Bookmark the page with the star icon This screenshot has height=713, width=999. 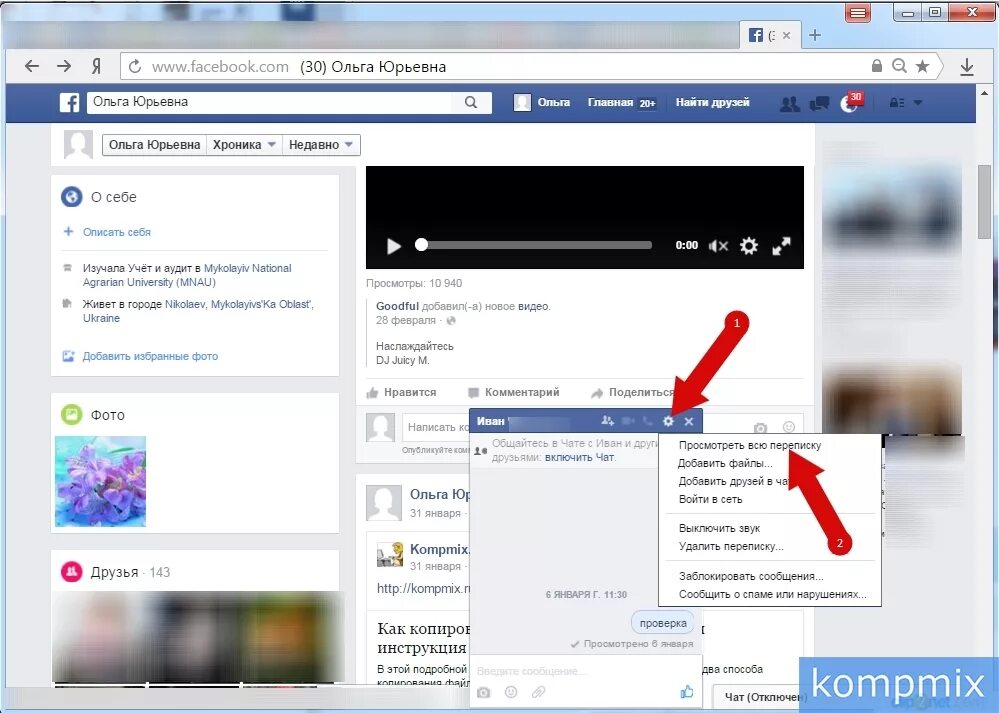point(922,66)
